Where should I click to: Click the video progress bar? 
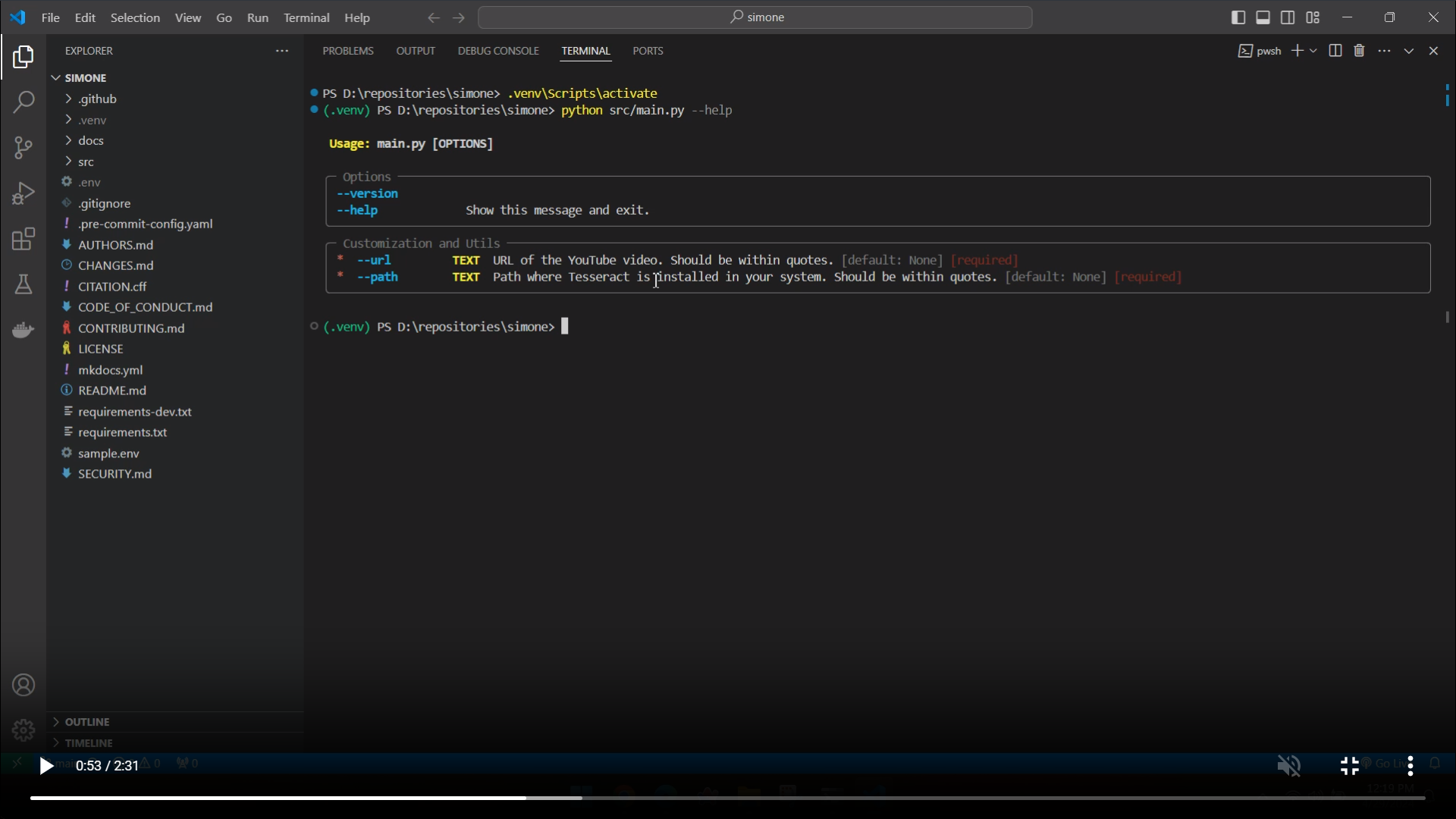coord(728,798)
